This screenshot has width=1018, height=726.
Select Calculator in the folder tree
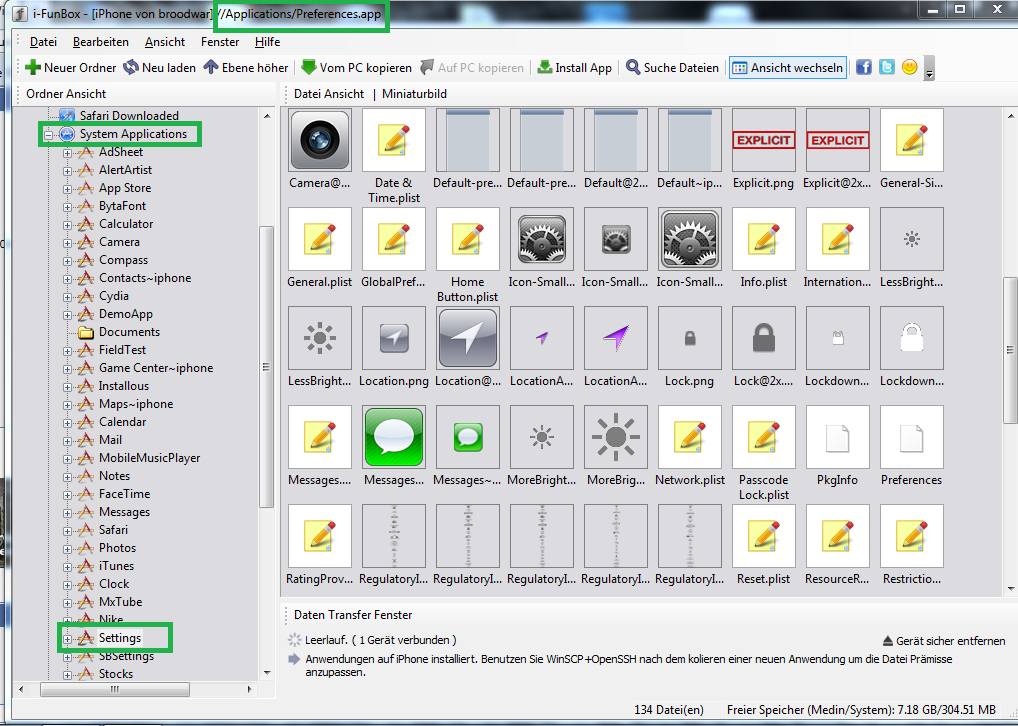(126, 223)
